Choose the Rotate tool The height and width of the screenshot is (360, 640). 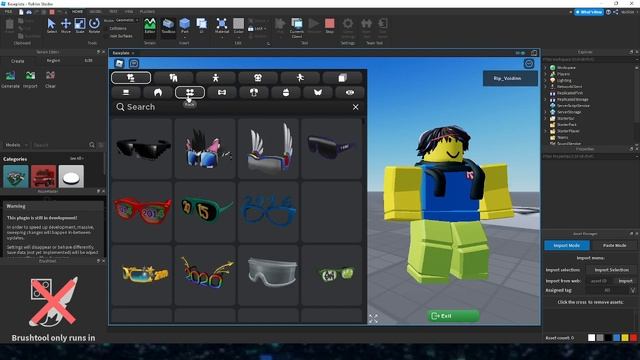94,26
